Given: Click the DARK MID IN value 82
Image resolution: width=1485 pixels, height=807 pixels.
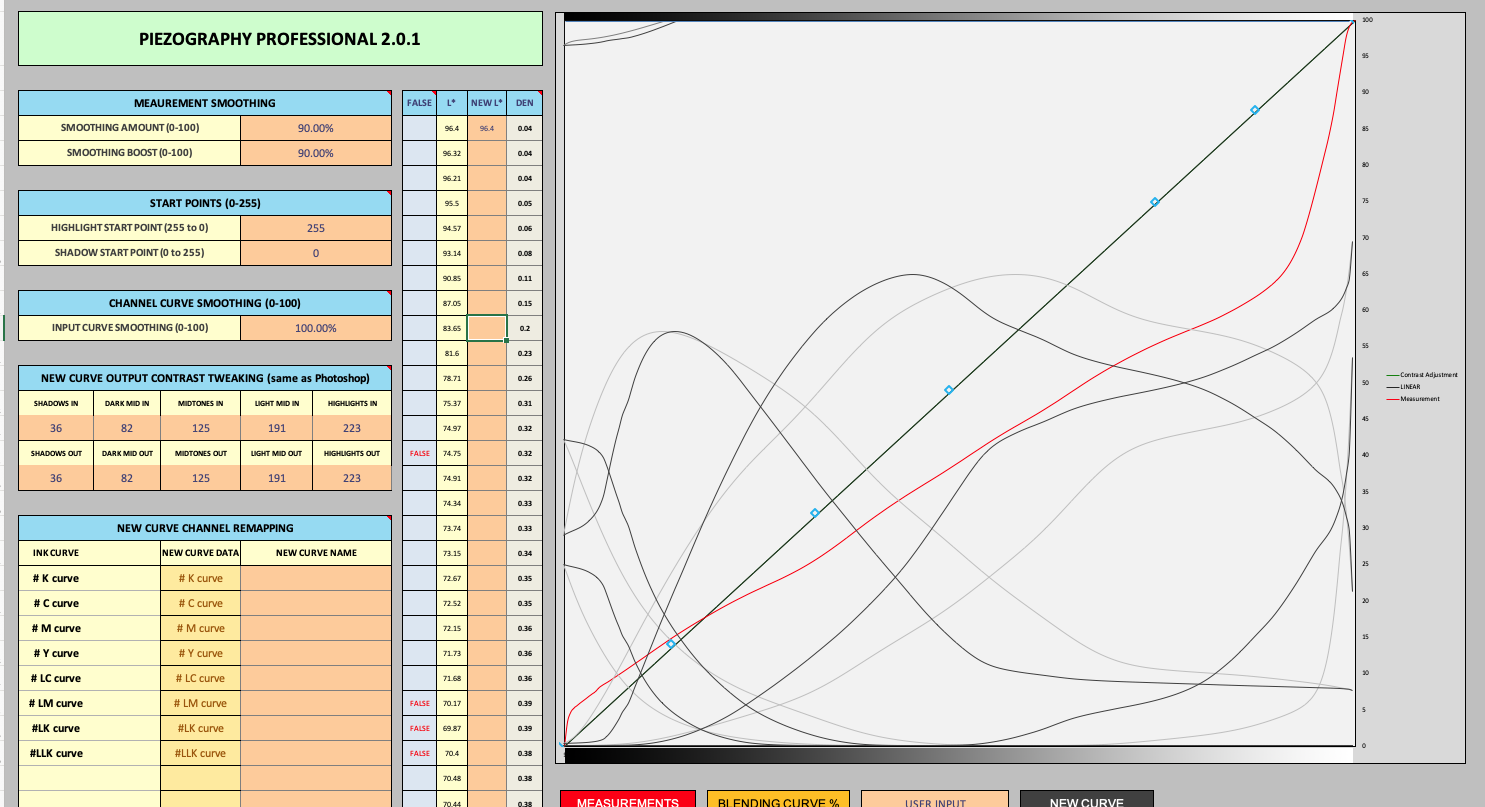Looking at the screenshot, I should click(127, 428).
